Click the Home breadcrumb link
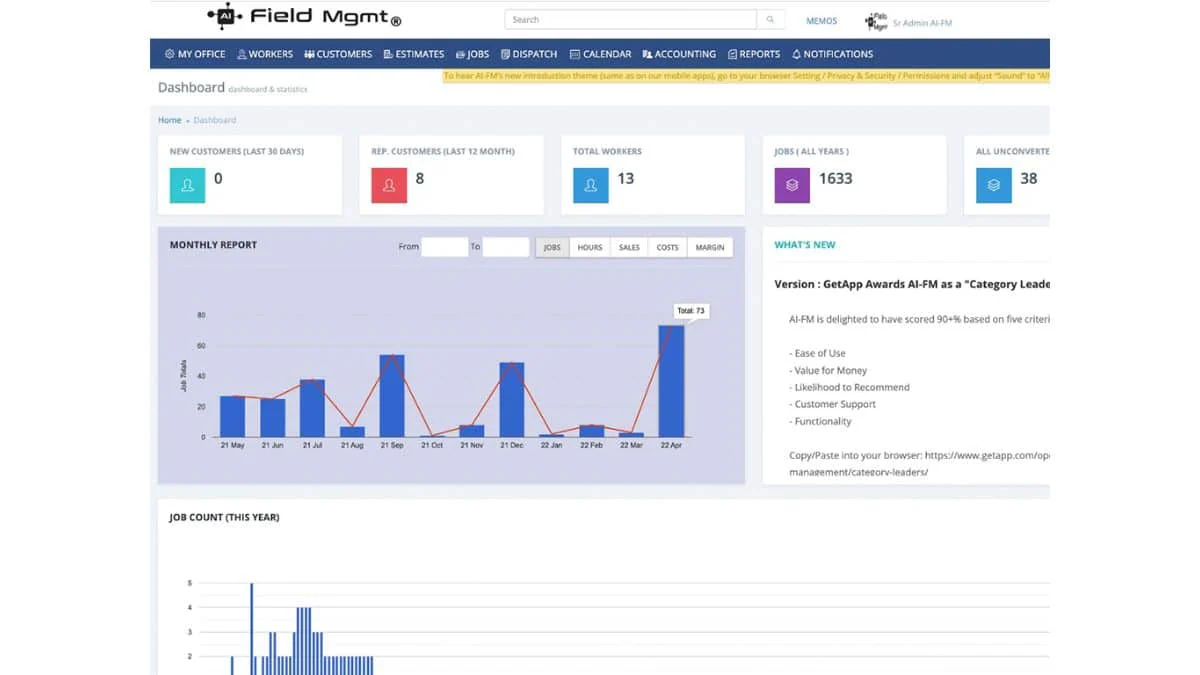Image resolution: width=1200 pixels, height=675 pixels. coord(170,120)
